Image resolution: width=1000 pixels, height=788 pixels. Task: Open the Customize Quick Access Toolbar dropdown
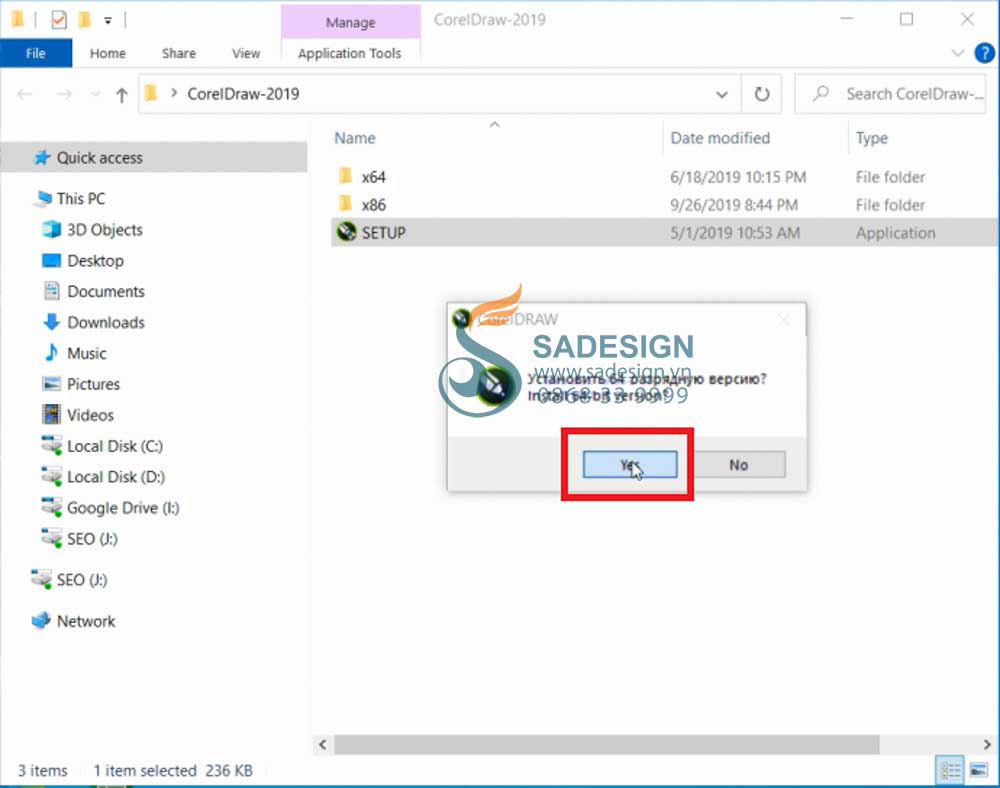(108, 20)
